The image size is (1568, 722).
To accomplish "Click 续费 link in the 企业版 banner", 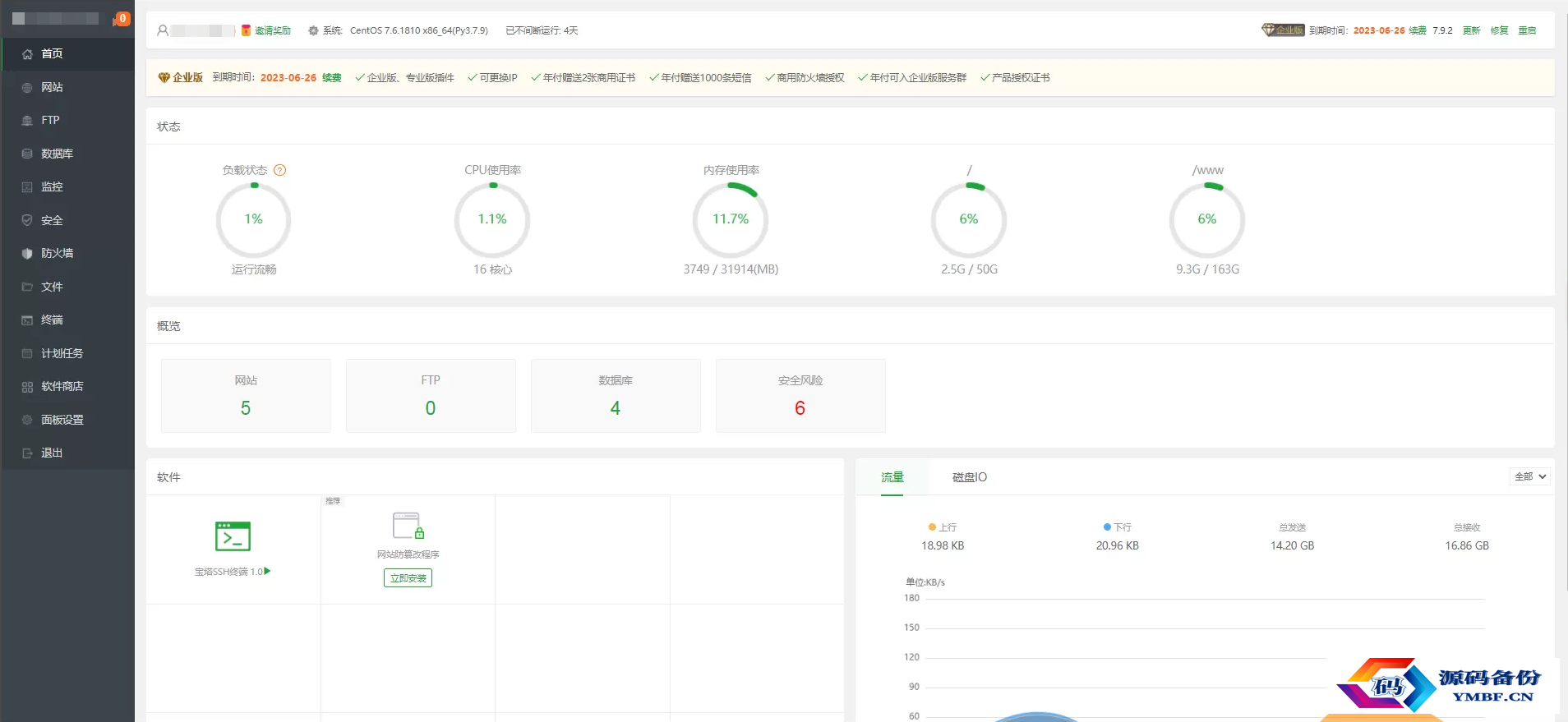I will point(332,78).
